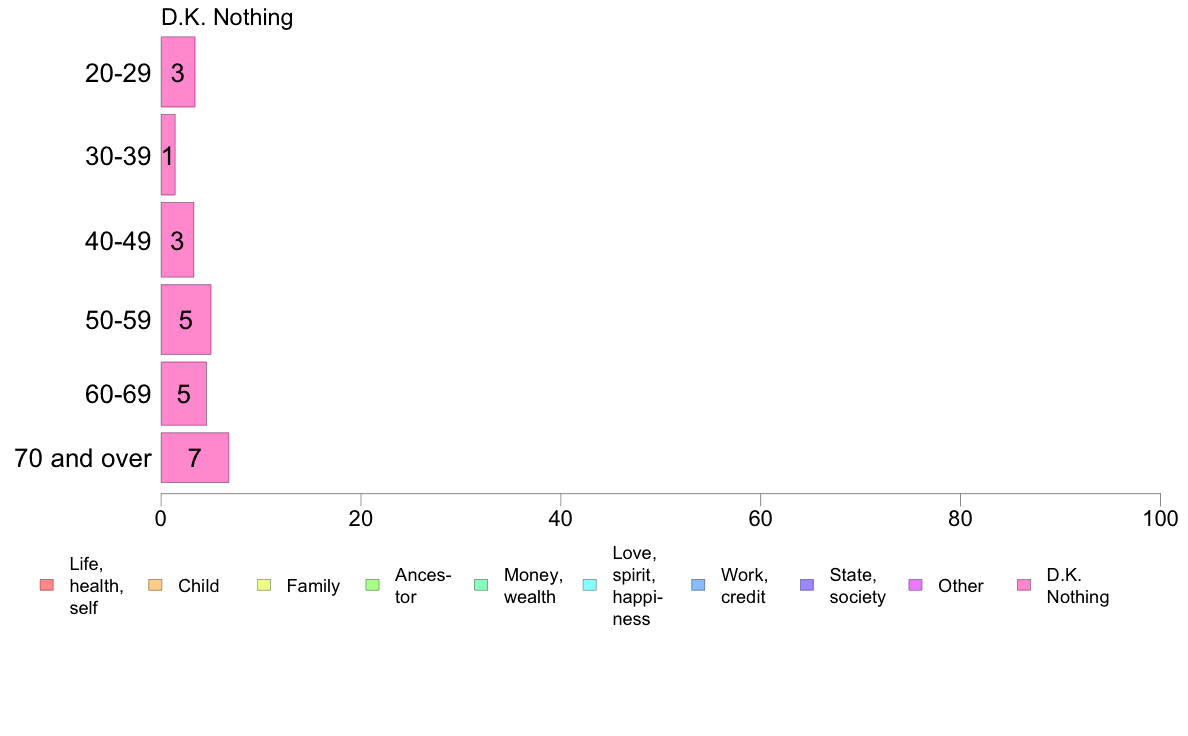The width and height of the screenshot is (1188, 736).
Task: Click the Ancestor legend green swatch
Action: pyautogui.click(x=372, y=585)
